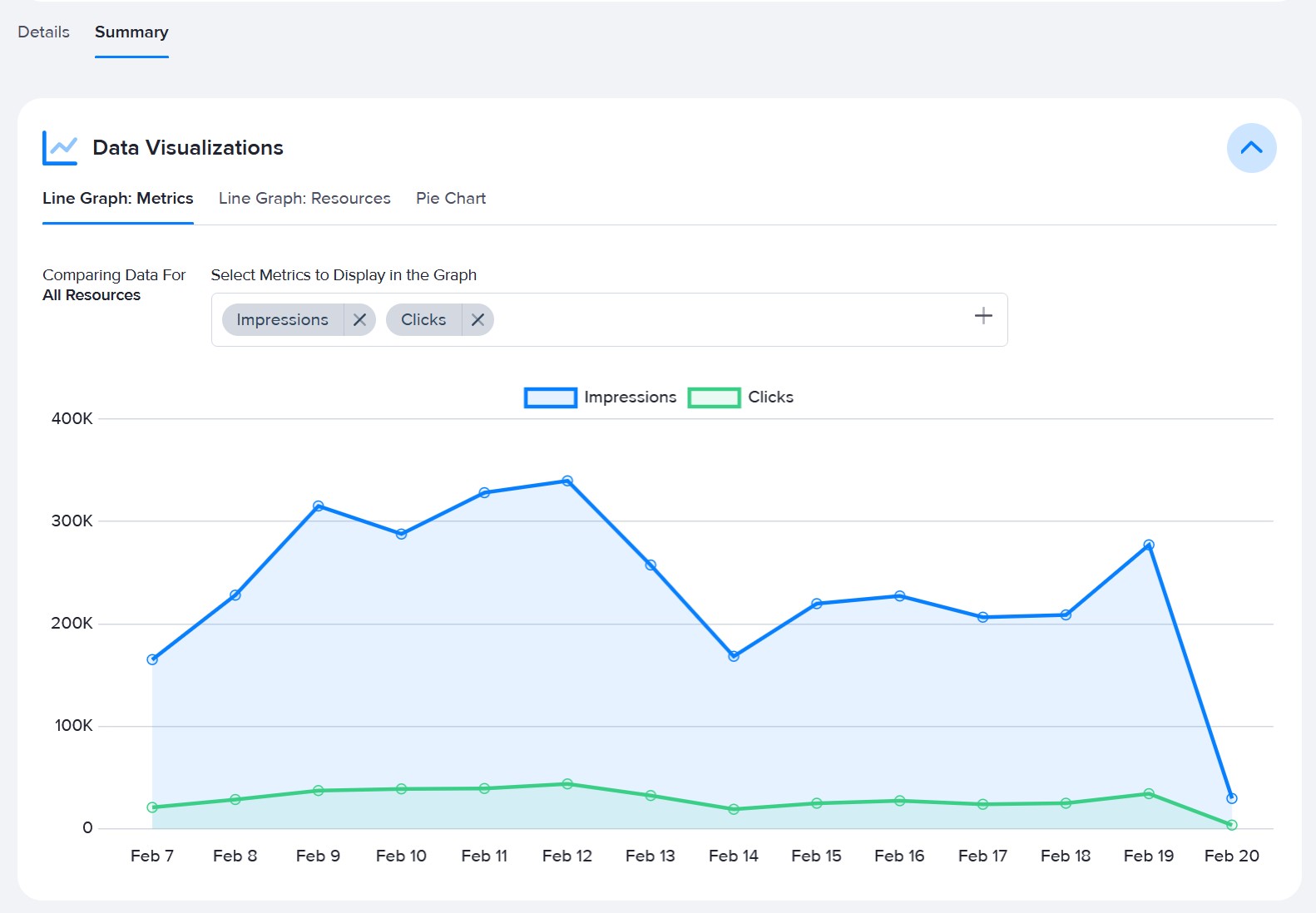Select the Impressions chip label

[282, 319]
